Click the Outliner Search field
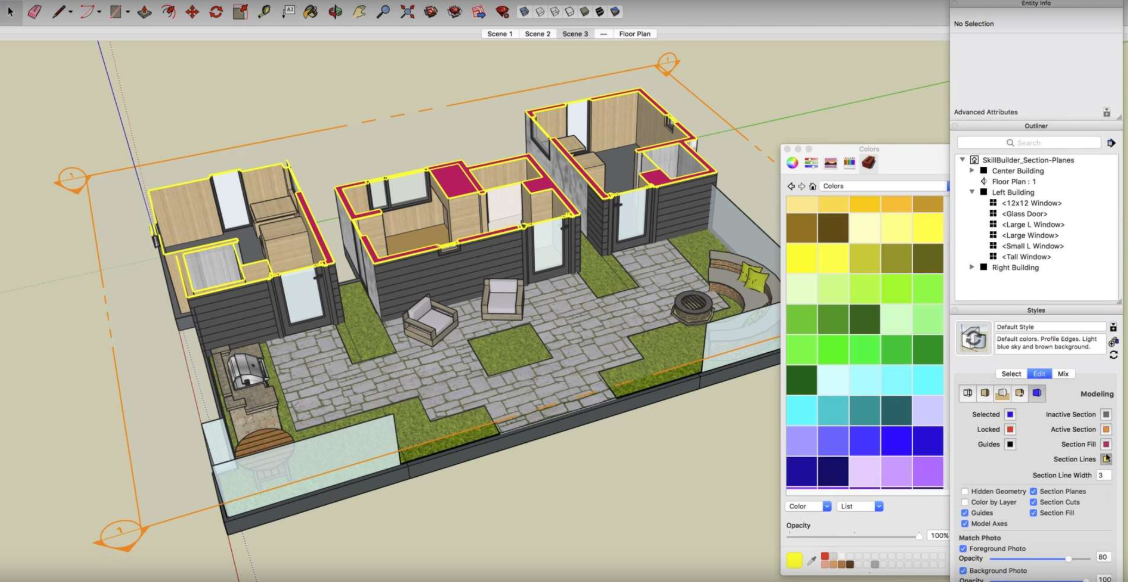1128x582 pixels. coord(1029,143)
